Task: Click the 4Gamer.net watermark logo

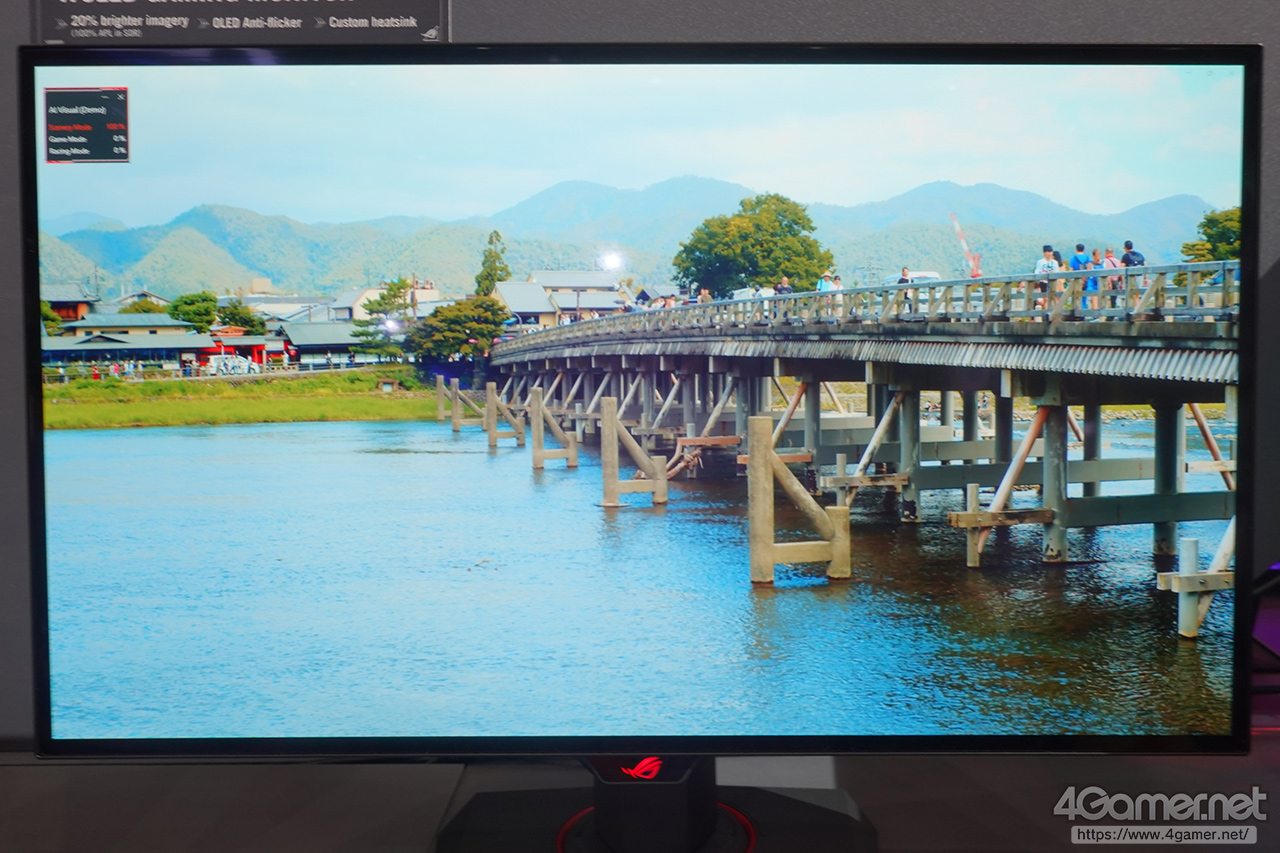Action: (1160, 804)
